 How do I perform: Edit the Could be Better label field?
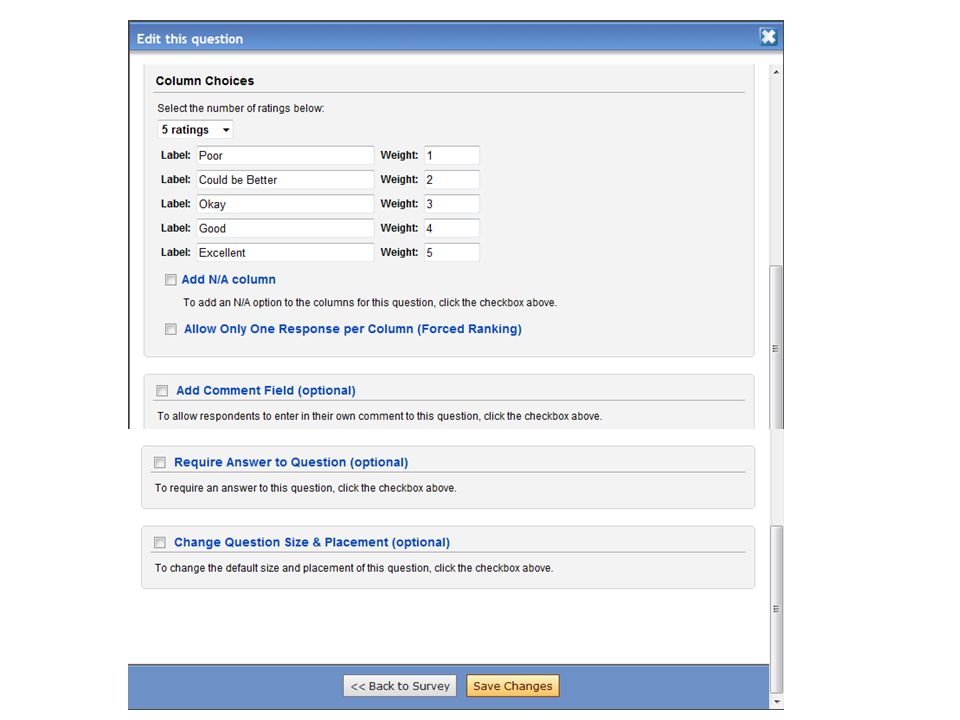click(285, 179)
